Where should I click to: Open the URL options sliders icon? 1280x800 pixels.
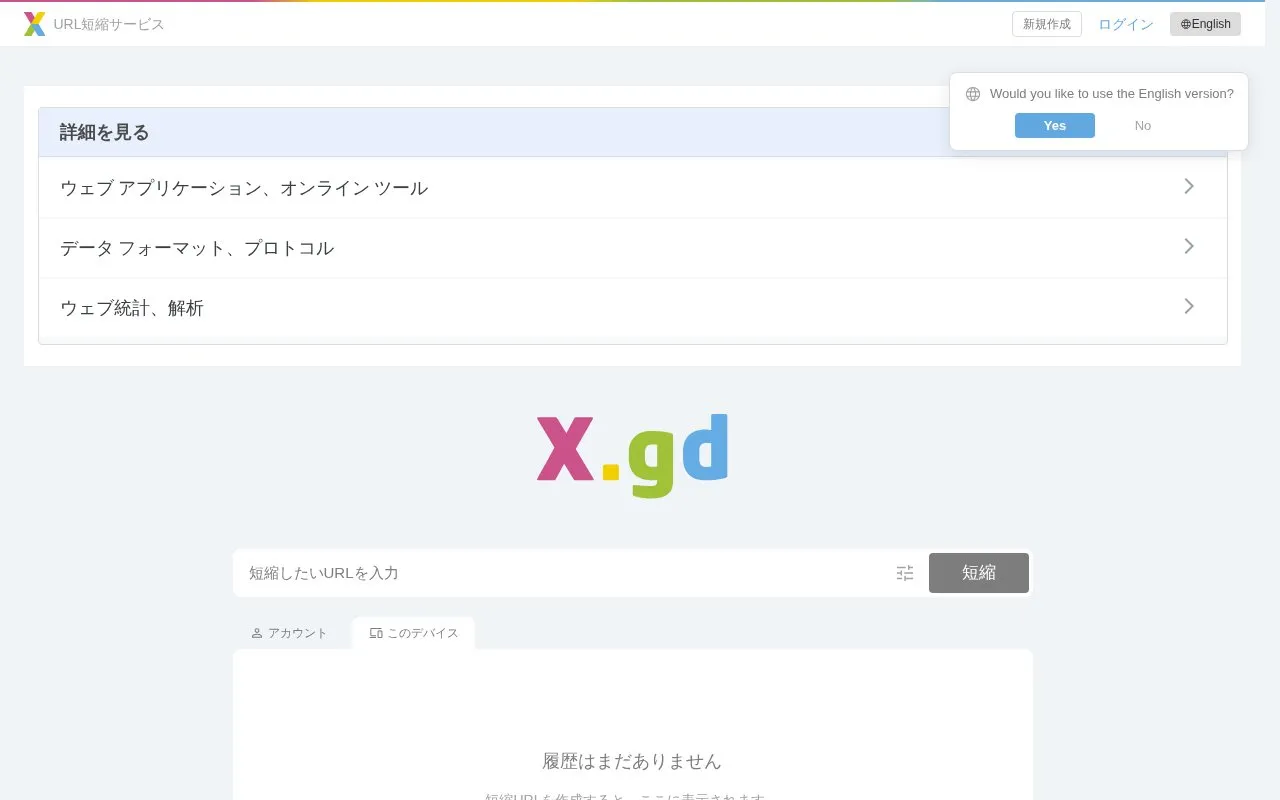905,573
